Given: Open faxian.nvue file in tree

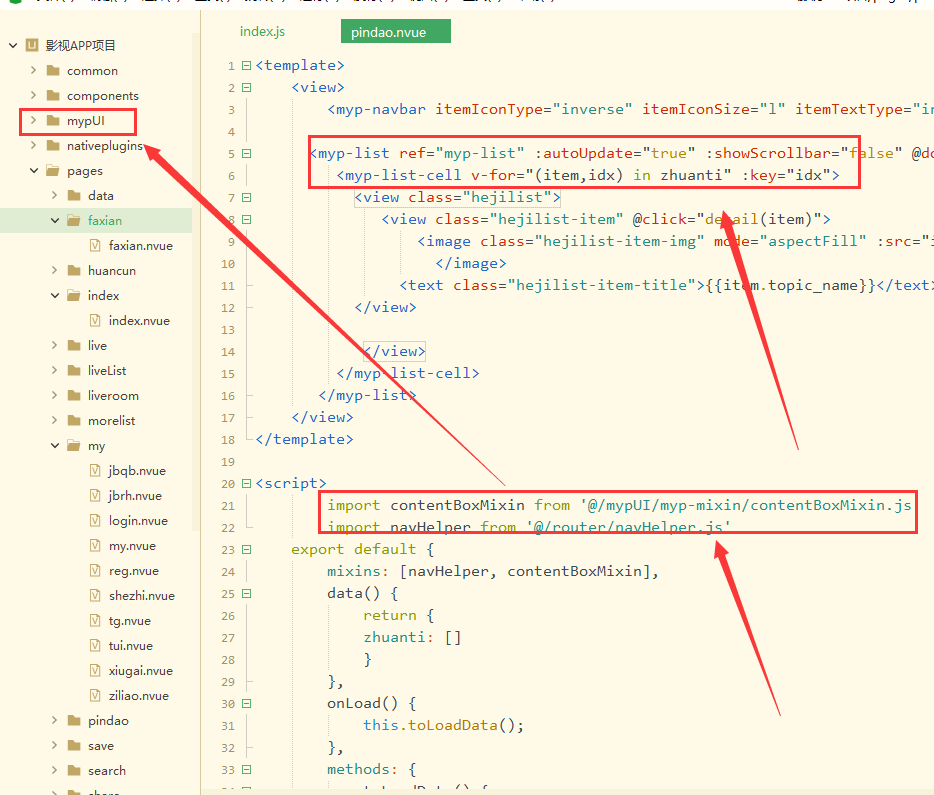Looking at the screenshot, I should tap(141, 245).
